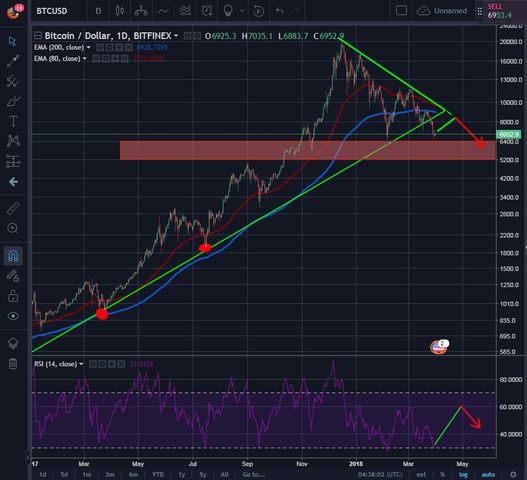Select the trend line drawing tool

(13, 61)
